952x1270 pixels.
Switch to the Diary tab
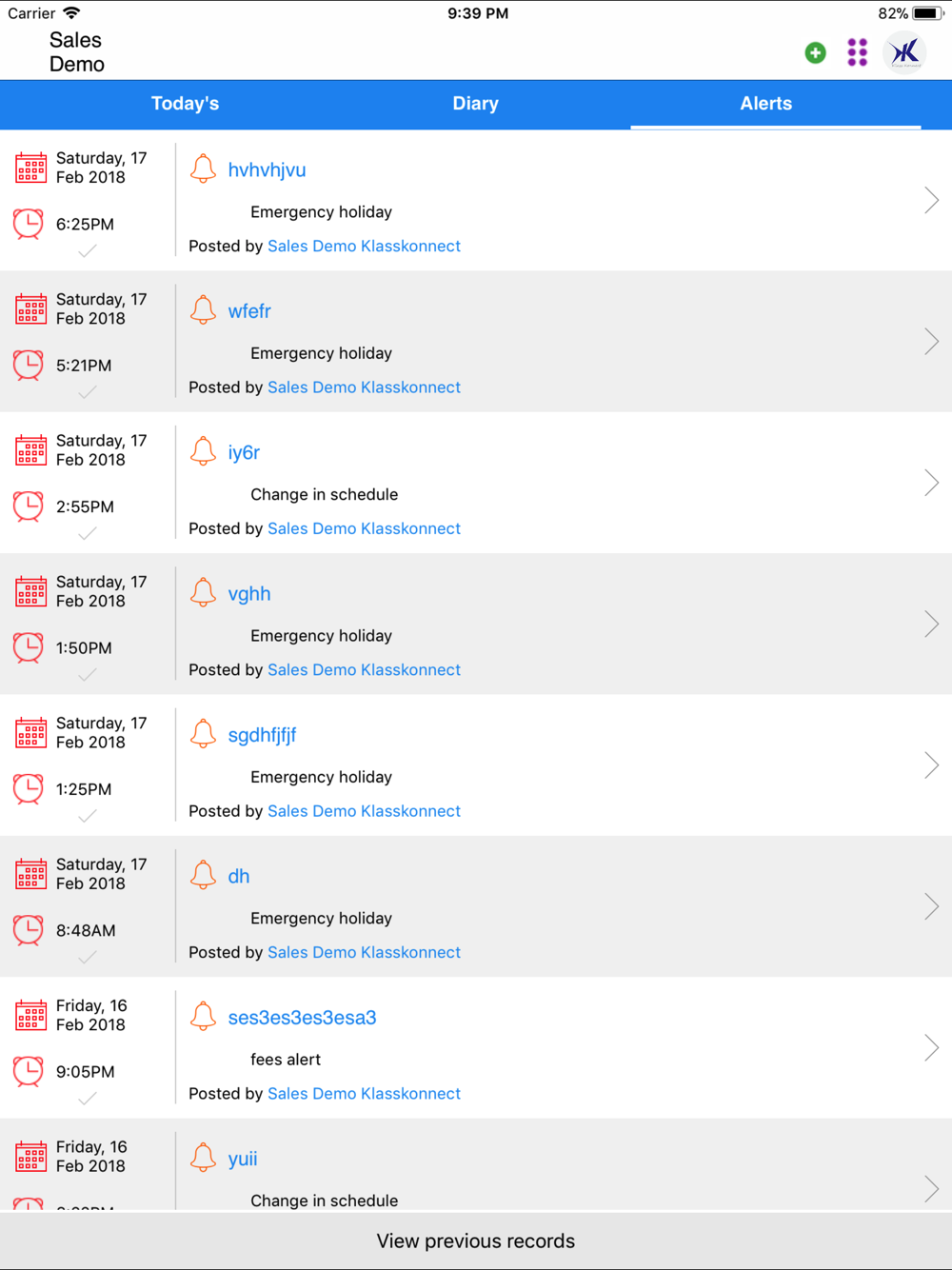point(475,104)
